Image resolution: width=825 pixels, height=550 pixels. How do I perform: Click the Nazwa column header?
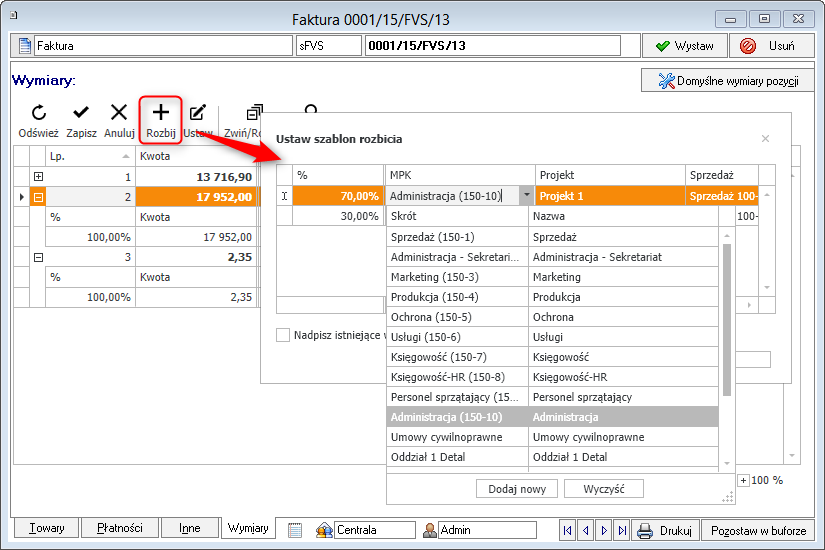click(623, 216)
